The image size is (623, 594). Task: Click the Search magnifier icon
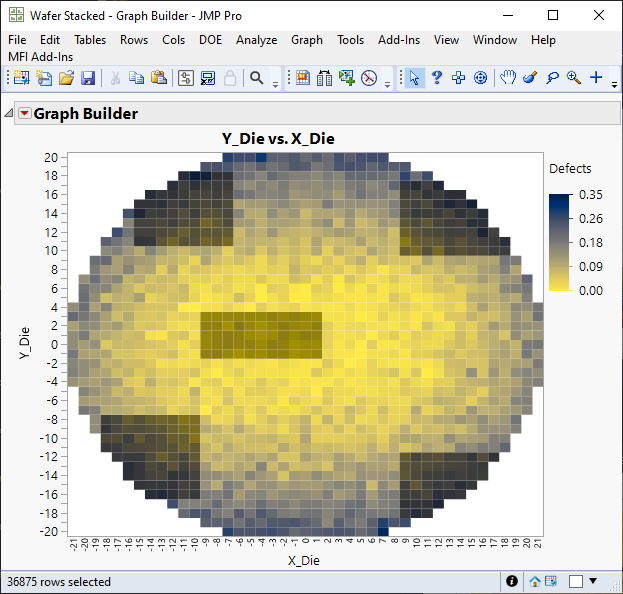pyautogui.click(x=257, y=77)
